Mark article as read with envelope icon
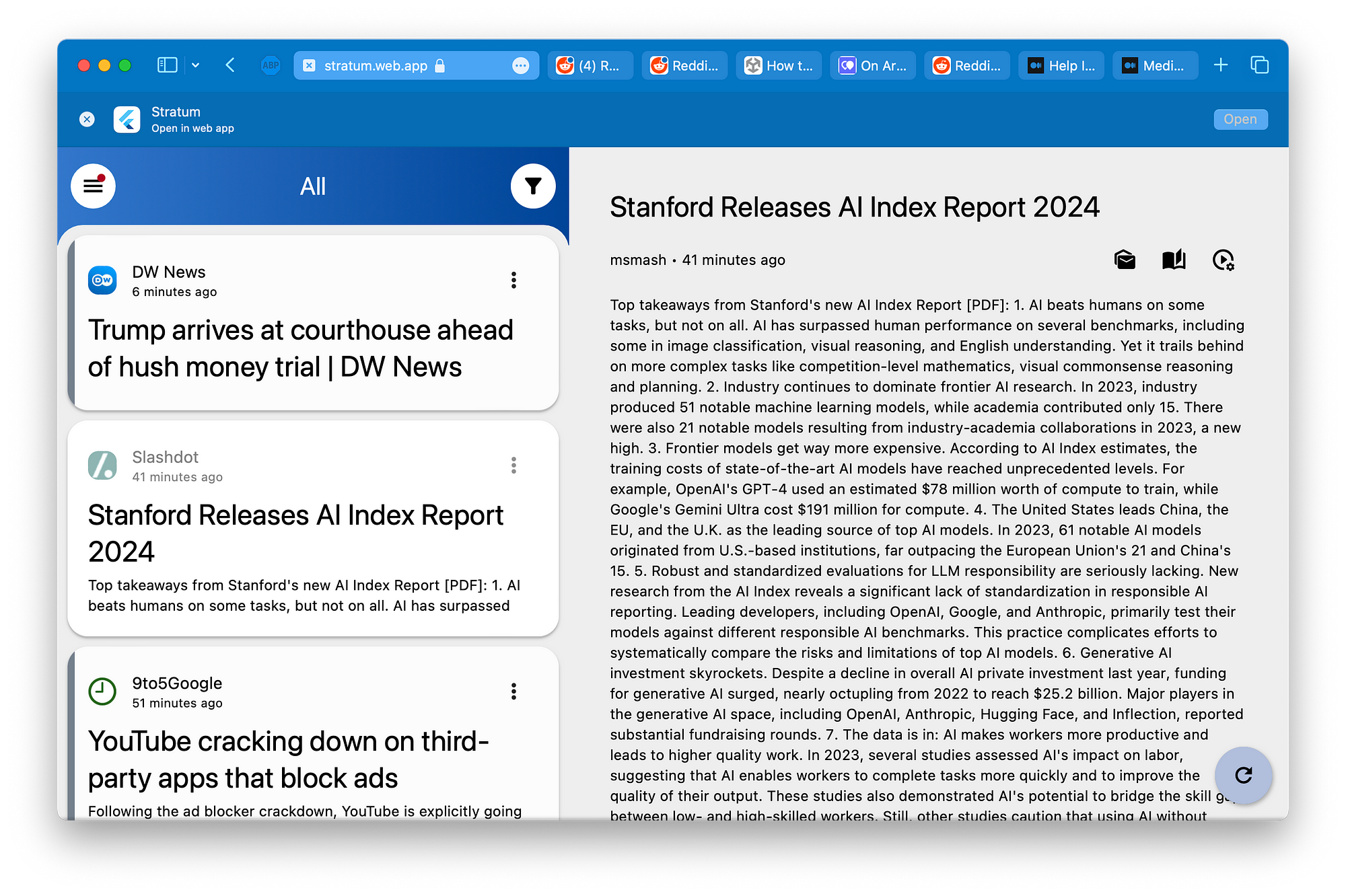1346x896 pixels. [1125, 260]
